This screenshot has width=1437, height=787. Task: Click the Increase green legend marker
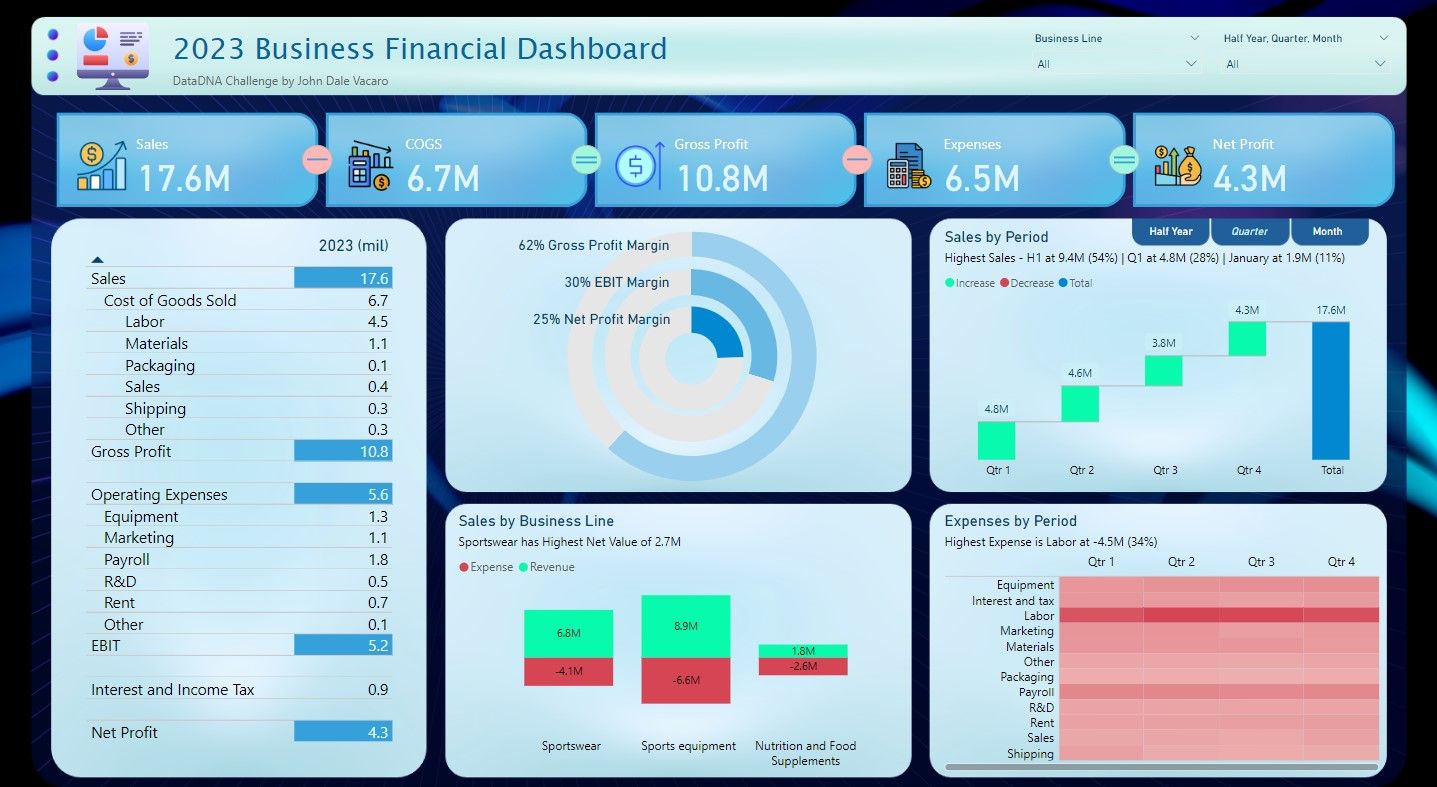tap(950, 283)
